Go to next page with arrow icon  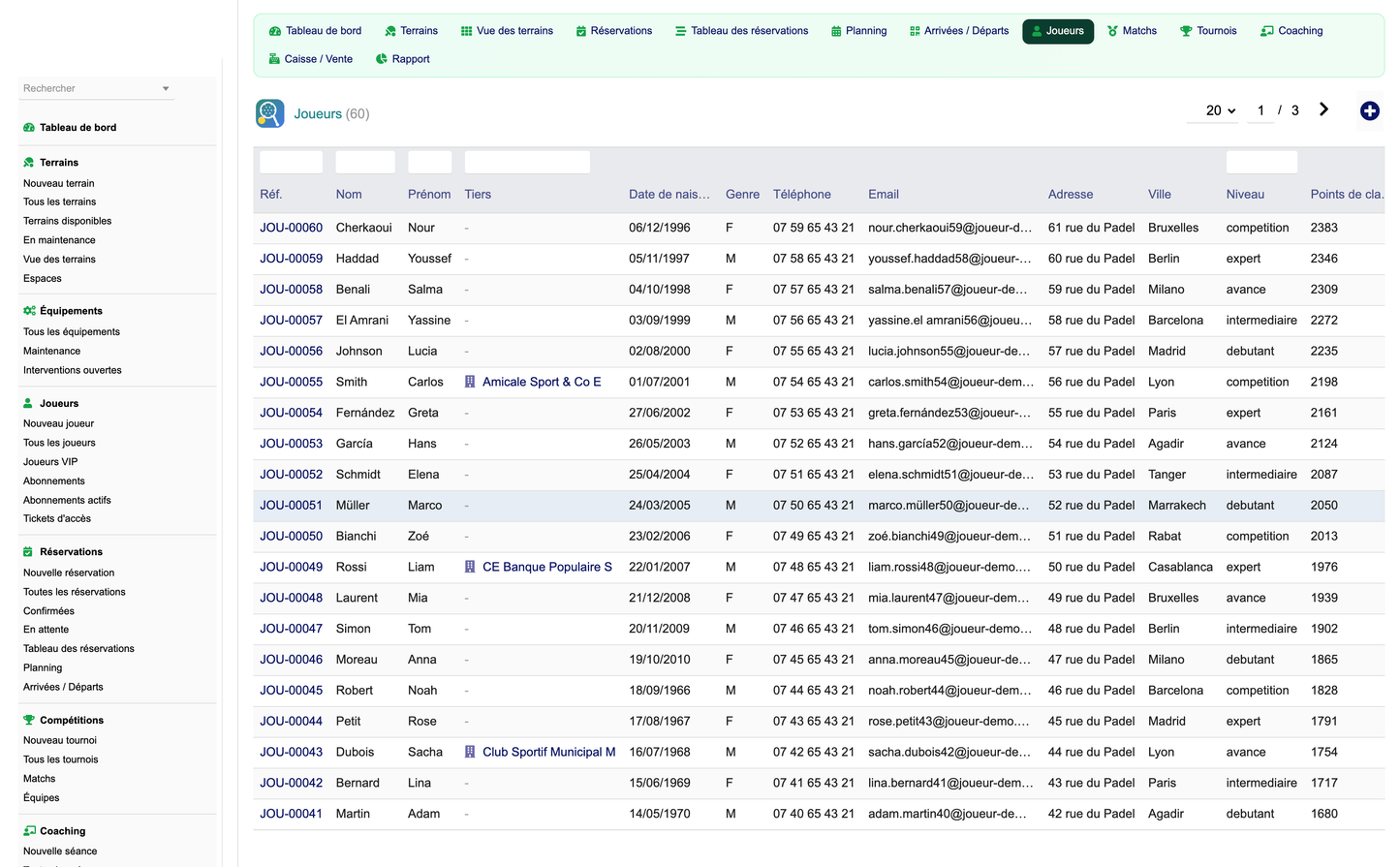[x=1323, y=109]
